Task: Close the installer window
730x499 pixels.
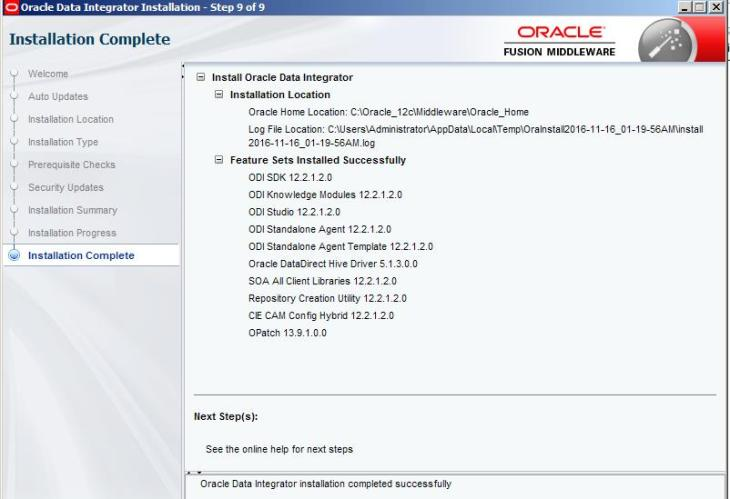Action: (716, 7)
